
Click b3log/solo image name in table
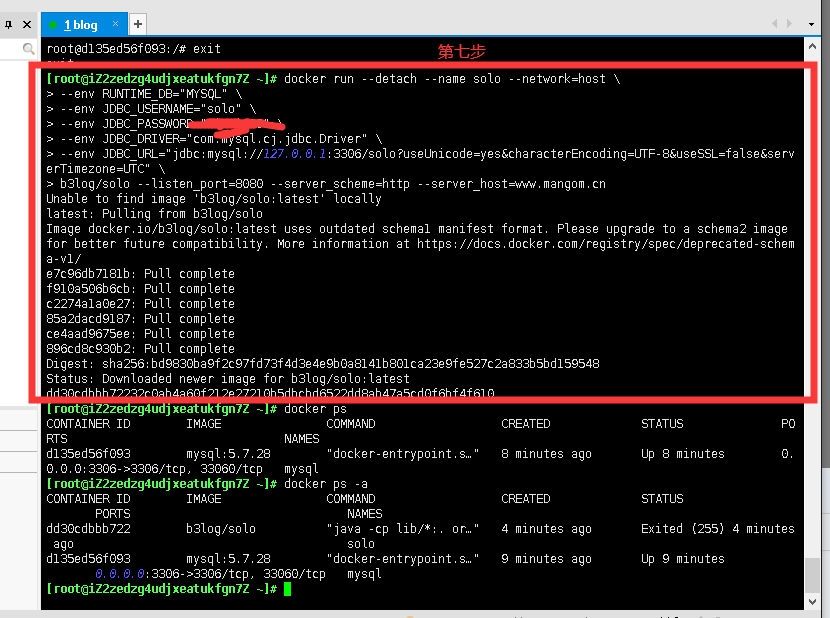221,529
